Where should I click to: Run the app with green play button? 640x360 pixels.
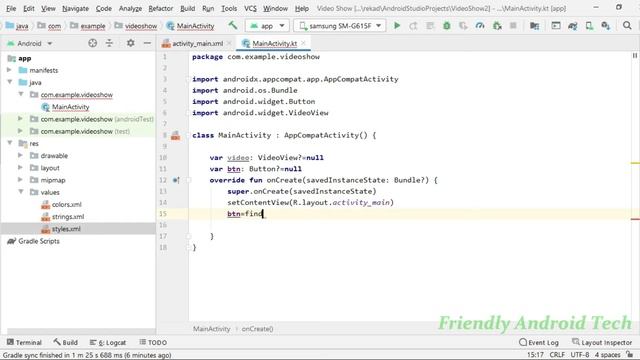397,26
